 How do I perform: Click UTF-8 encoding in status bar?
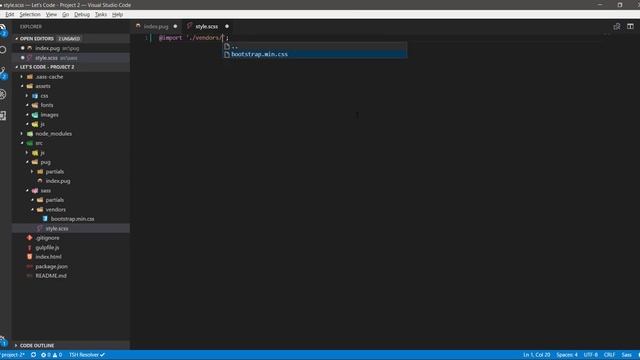(x=591, y=355)
